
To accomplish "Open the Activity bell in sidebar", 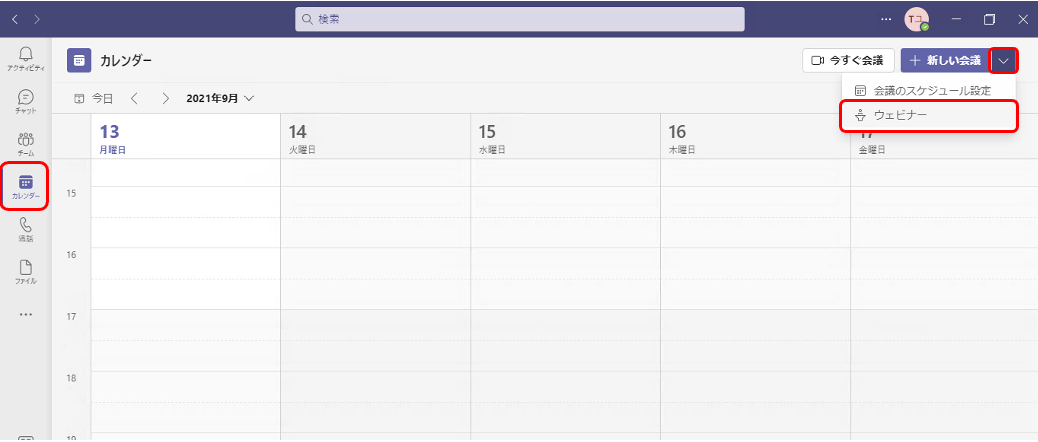I will tap(26, 59).
